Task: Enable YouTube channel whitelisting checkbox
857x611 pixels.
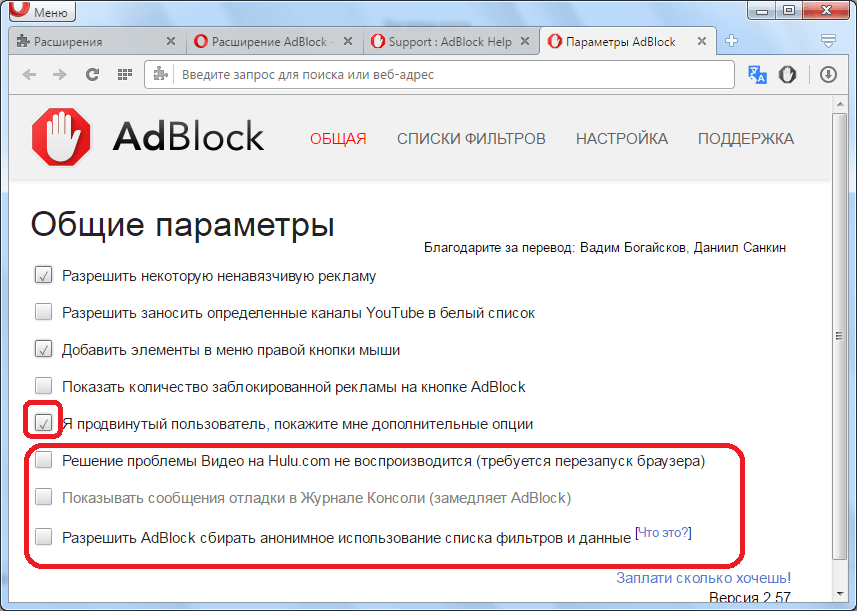Action: (43, 312)
